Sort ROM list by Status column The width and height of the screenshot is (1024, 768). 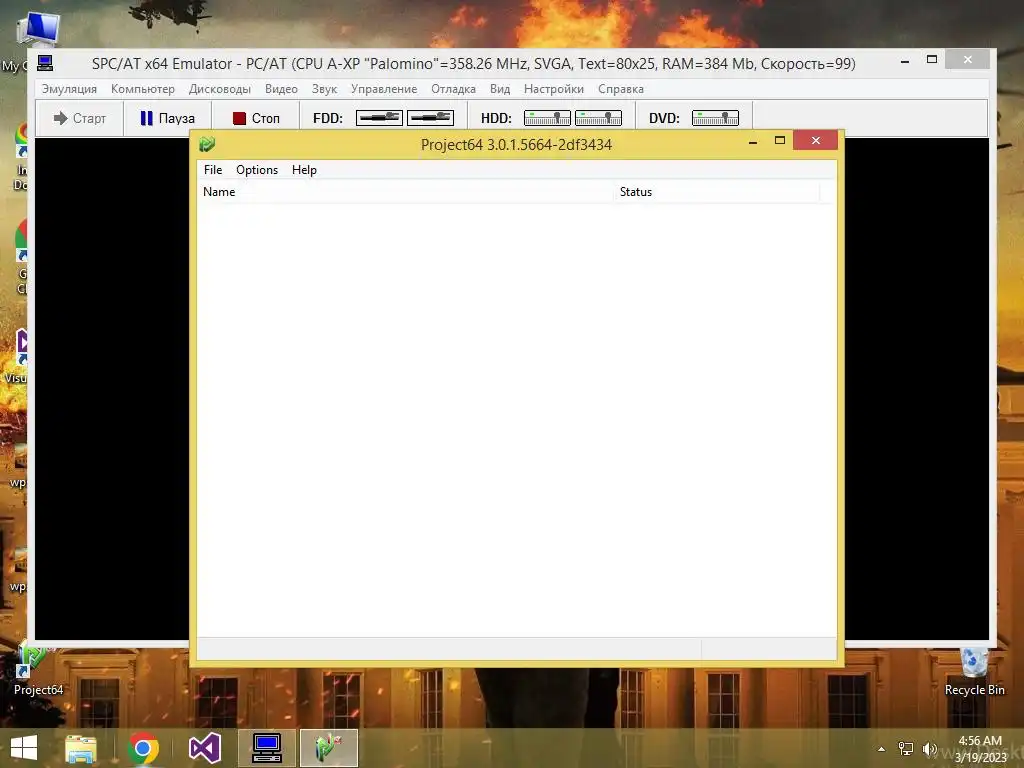[716, 192]
